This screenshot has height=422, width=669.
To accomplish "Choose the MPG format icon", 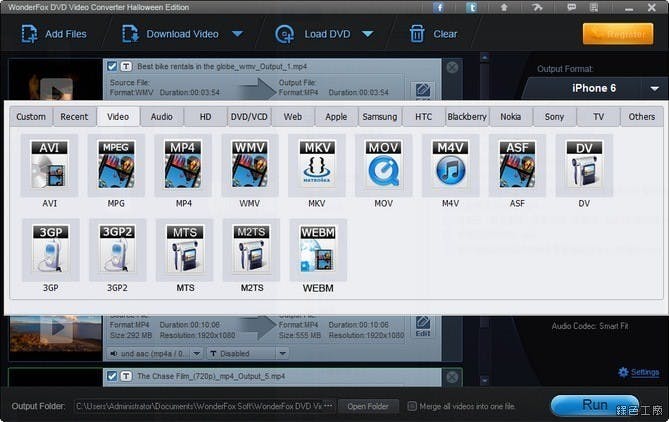I will tap(116, 166).
